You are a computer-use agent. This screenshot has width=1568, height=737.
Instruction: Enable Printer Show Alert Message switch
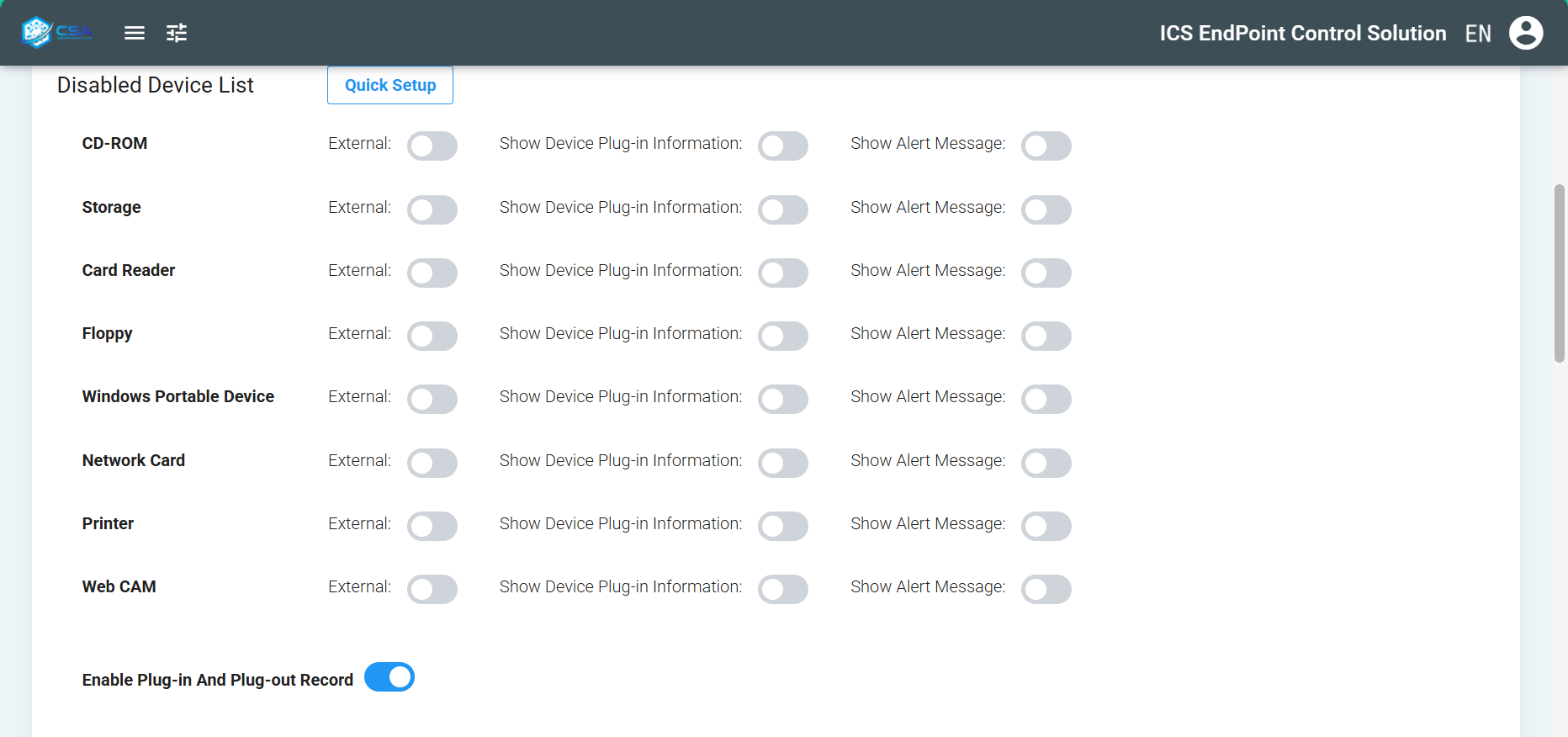pyautogui.click(x=1046, y=526)
